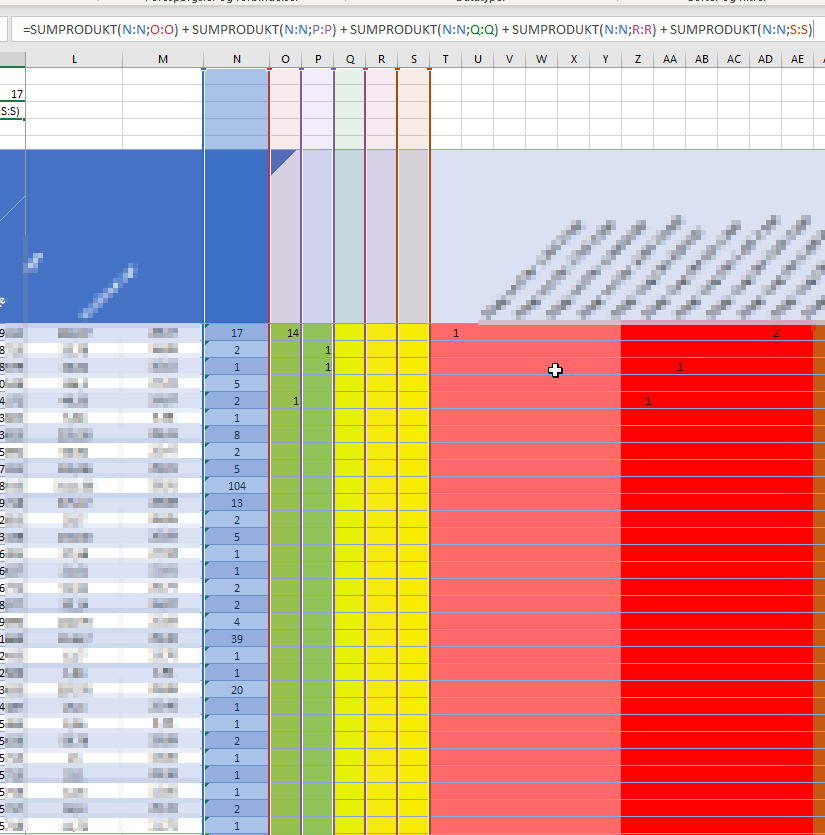
Task: Select column P header
Action: (x=318, y=60)
